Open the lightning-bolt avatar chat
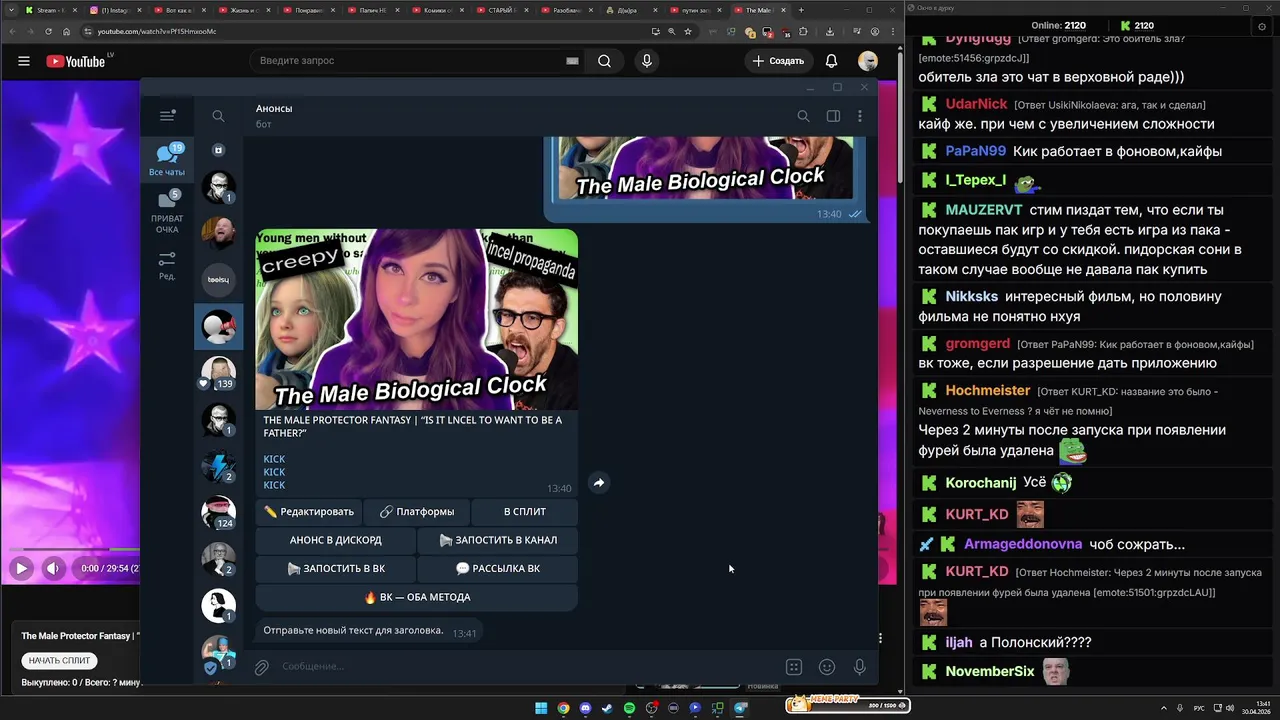1280x720 pixels. coord(218,466)
